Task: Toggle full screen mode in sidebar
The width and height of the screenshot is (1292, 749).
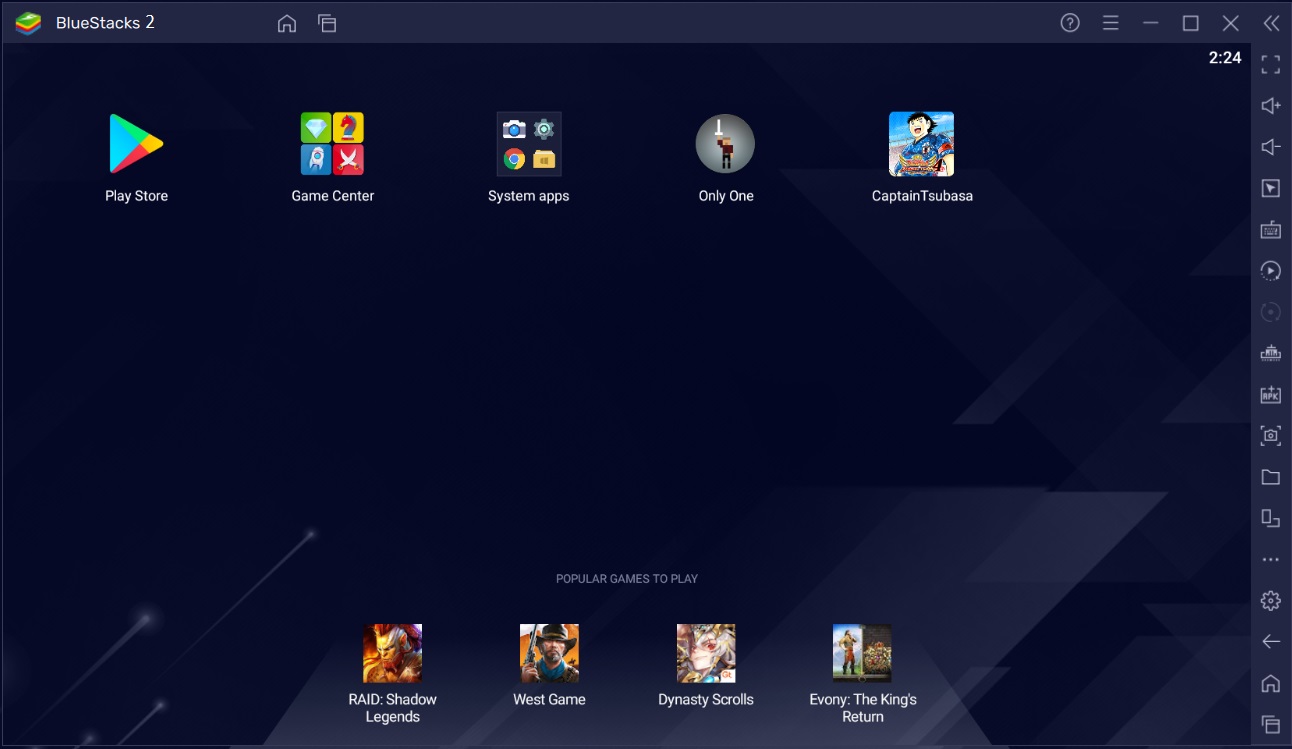Action: coord(1271,65)
